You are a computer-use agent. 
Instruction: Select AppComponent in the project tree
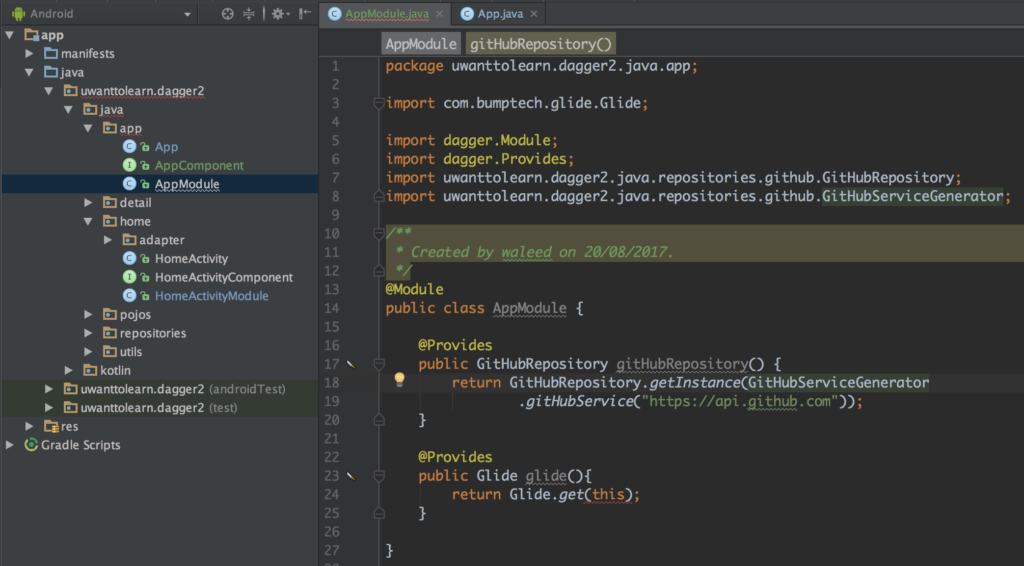[x=199, y=165]
